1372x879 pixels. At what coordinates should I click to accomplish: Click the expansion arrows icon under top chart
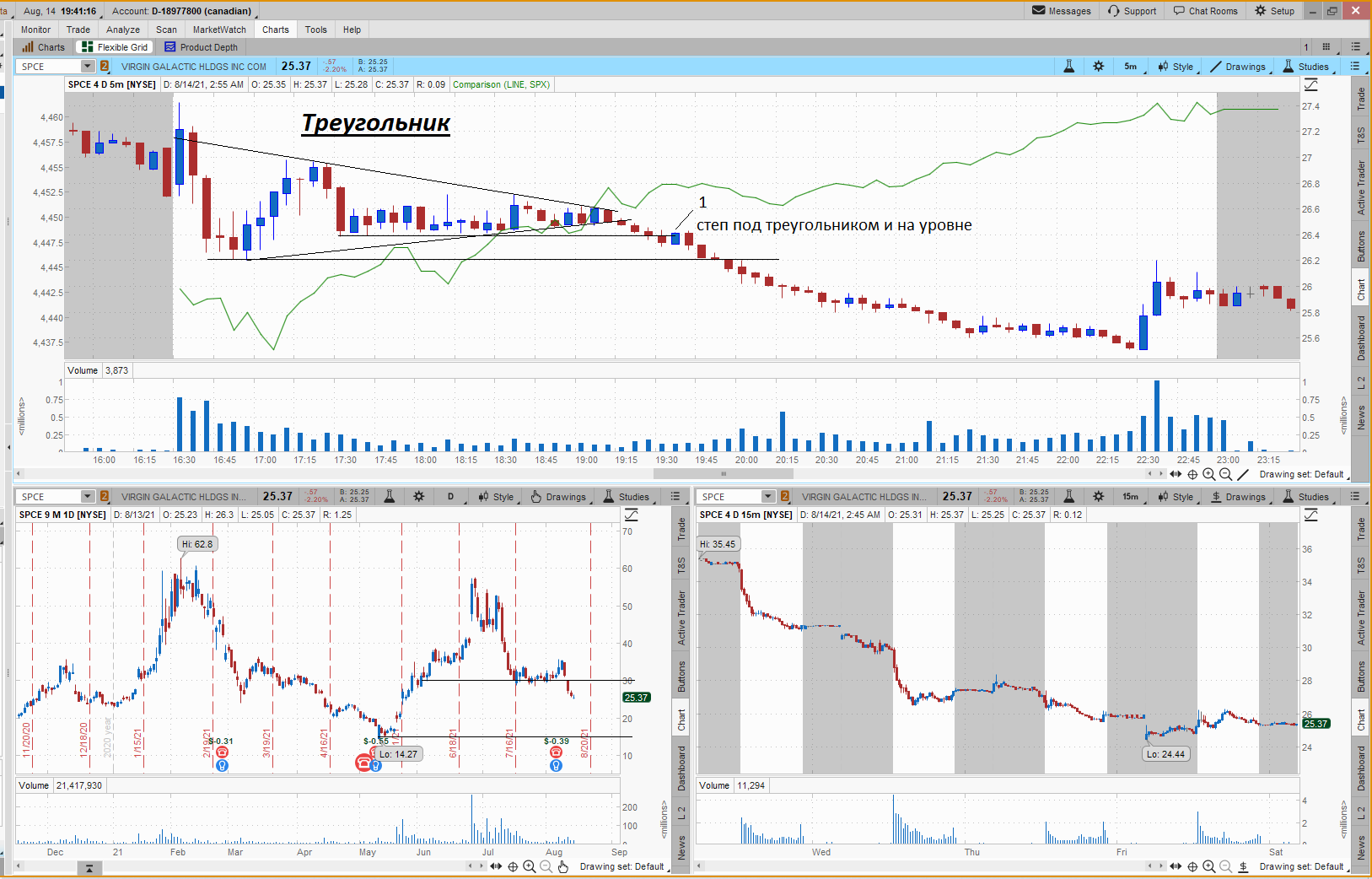pos(1176,474)
